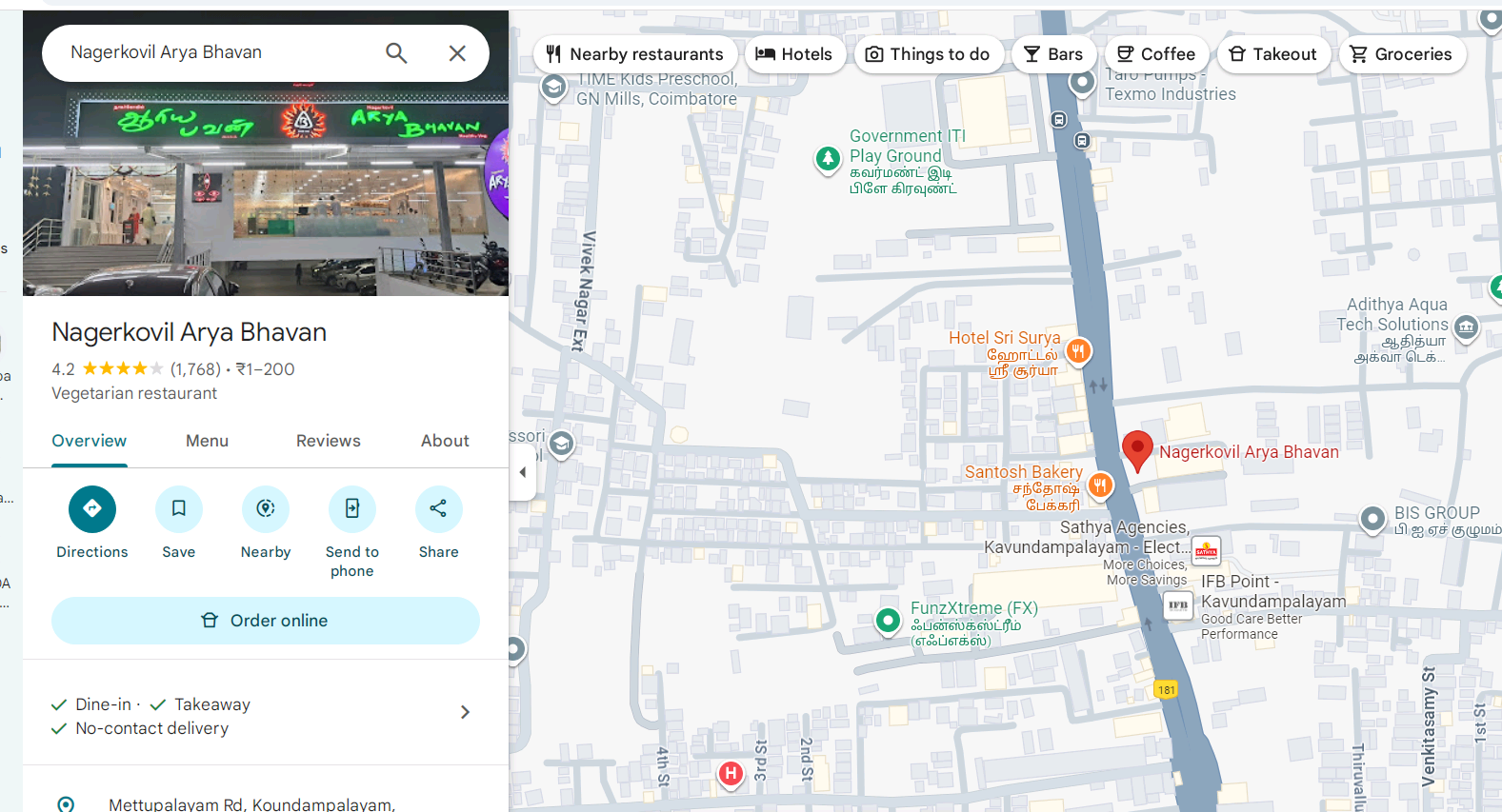Viewport: 1502px width, 812px height.
Task: Click the Nearby search icon
Action: [266, 509]
